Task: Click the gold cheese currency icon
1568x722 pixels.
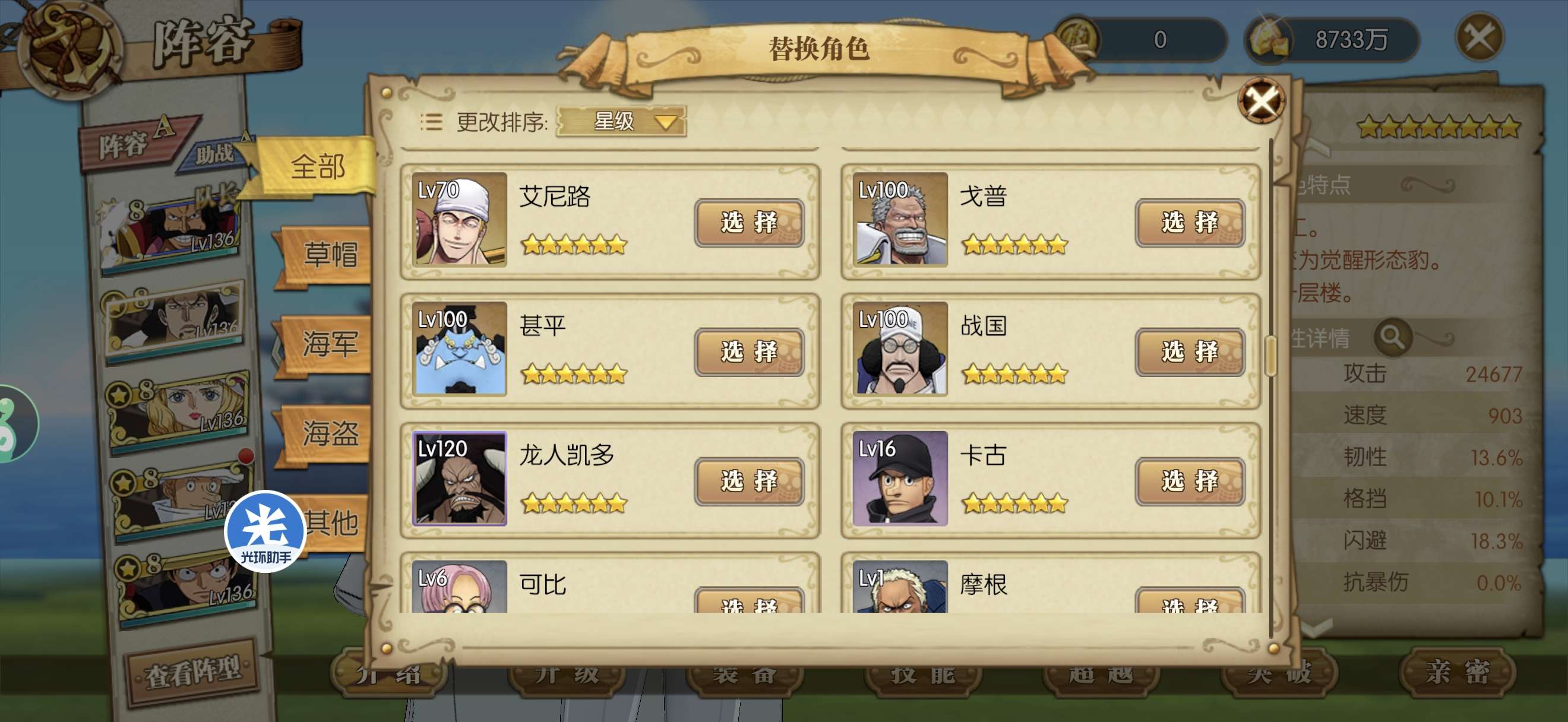Action: (1270, 39)
